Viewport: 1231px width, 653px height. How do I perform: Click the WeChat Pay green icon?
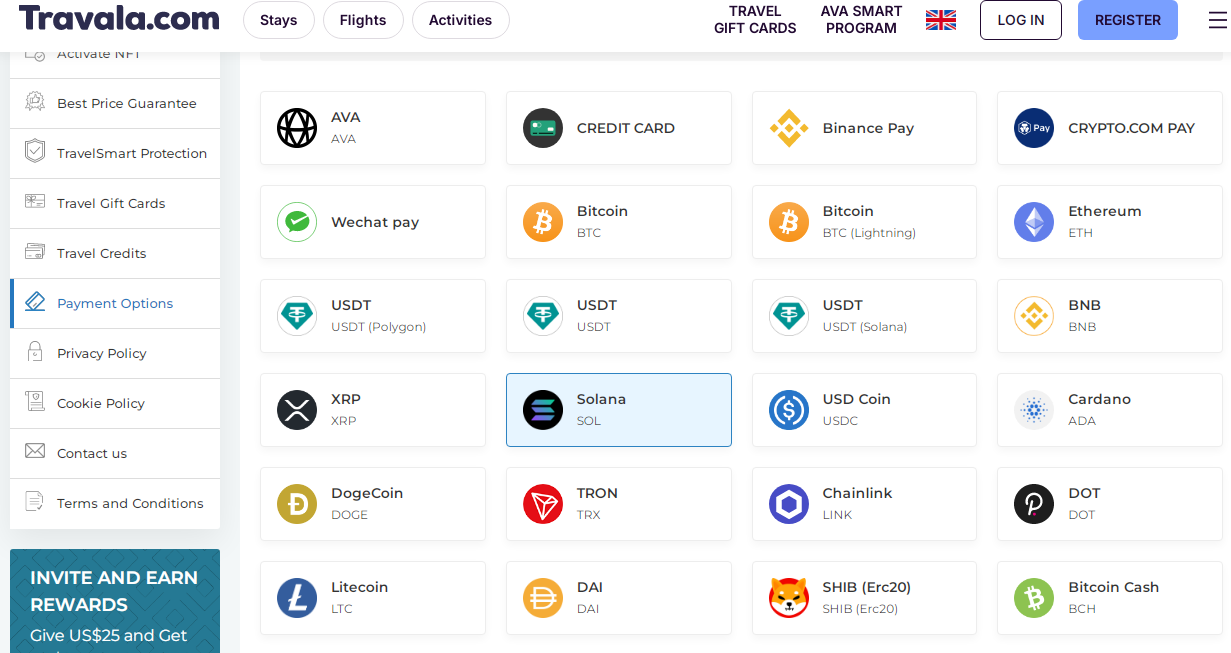pos(297,222)
